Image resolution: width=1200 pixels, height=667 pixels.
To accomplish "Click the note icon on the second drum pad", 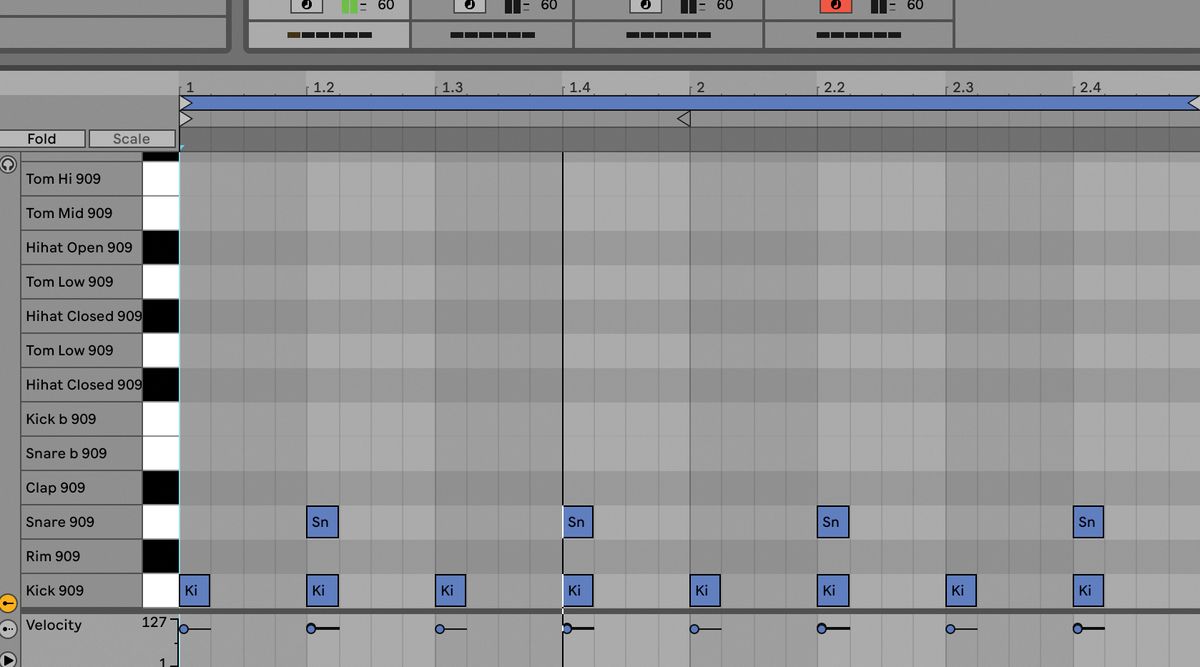I will (469, 6).
